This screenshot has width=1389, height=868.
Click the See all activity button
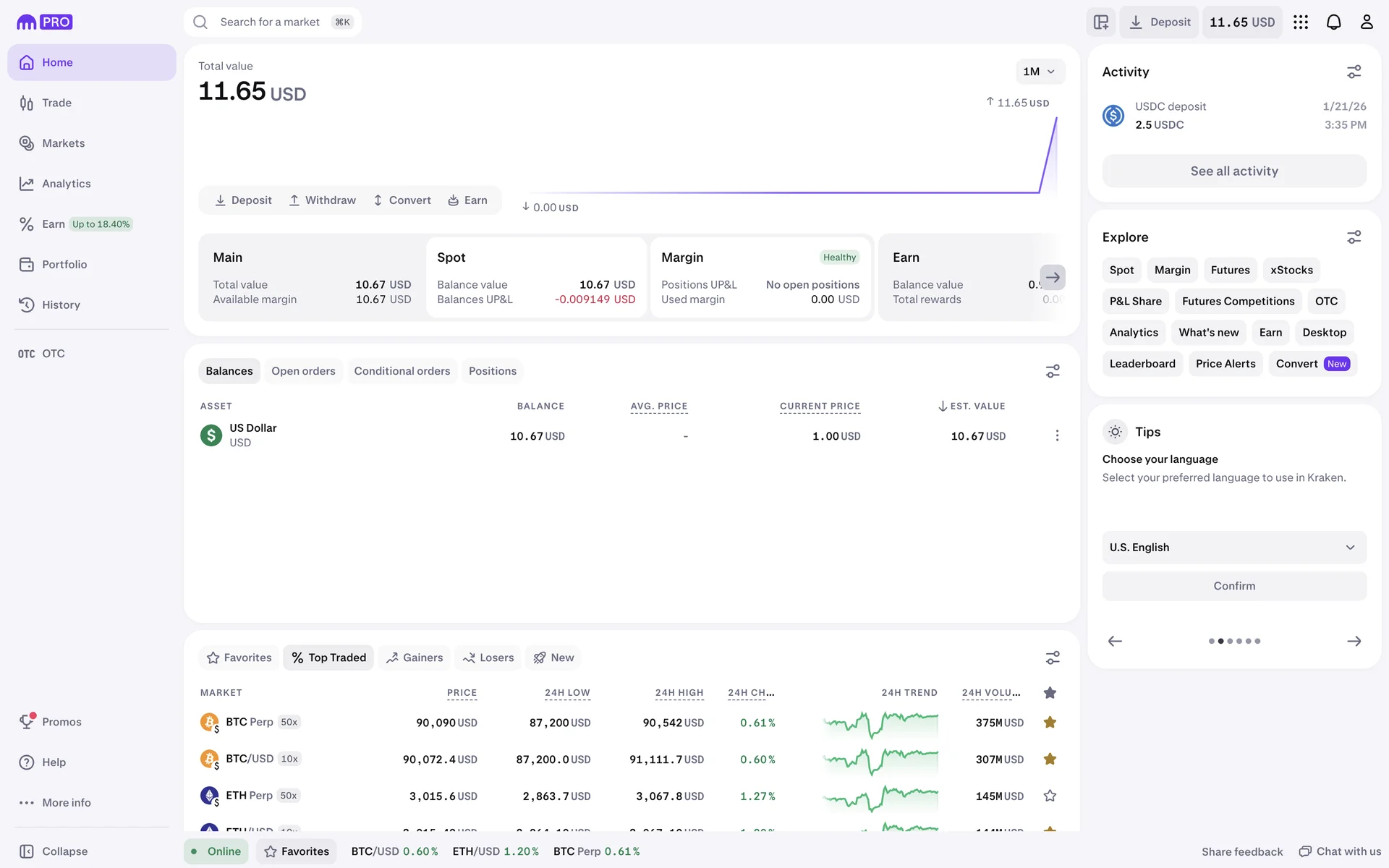(x=1233, y=171)
